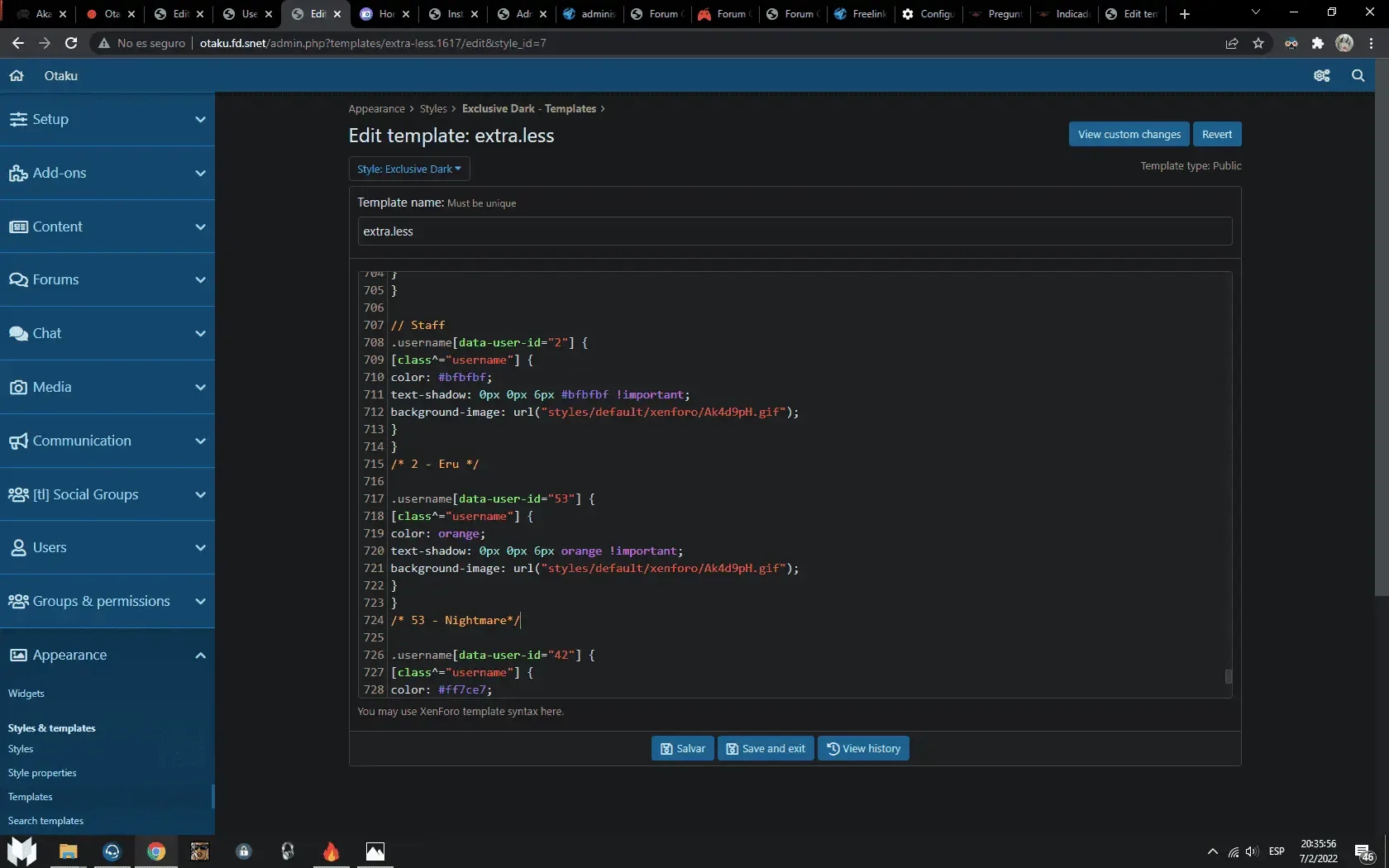The image size is (1389, 868).
Task: Click the code editor scrollbar thumb
Action: pos(1229,676)
